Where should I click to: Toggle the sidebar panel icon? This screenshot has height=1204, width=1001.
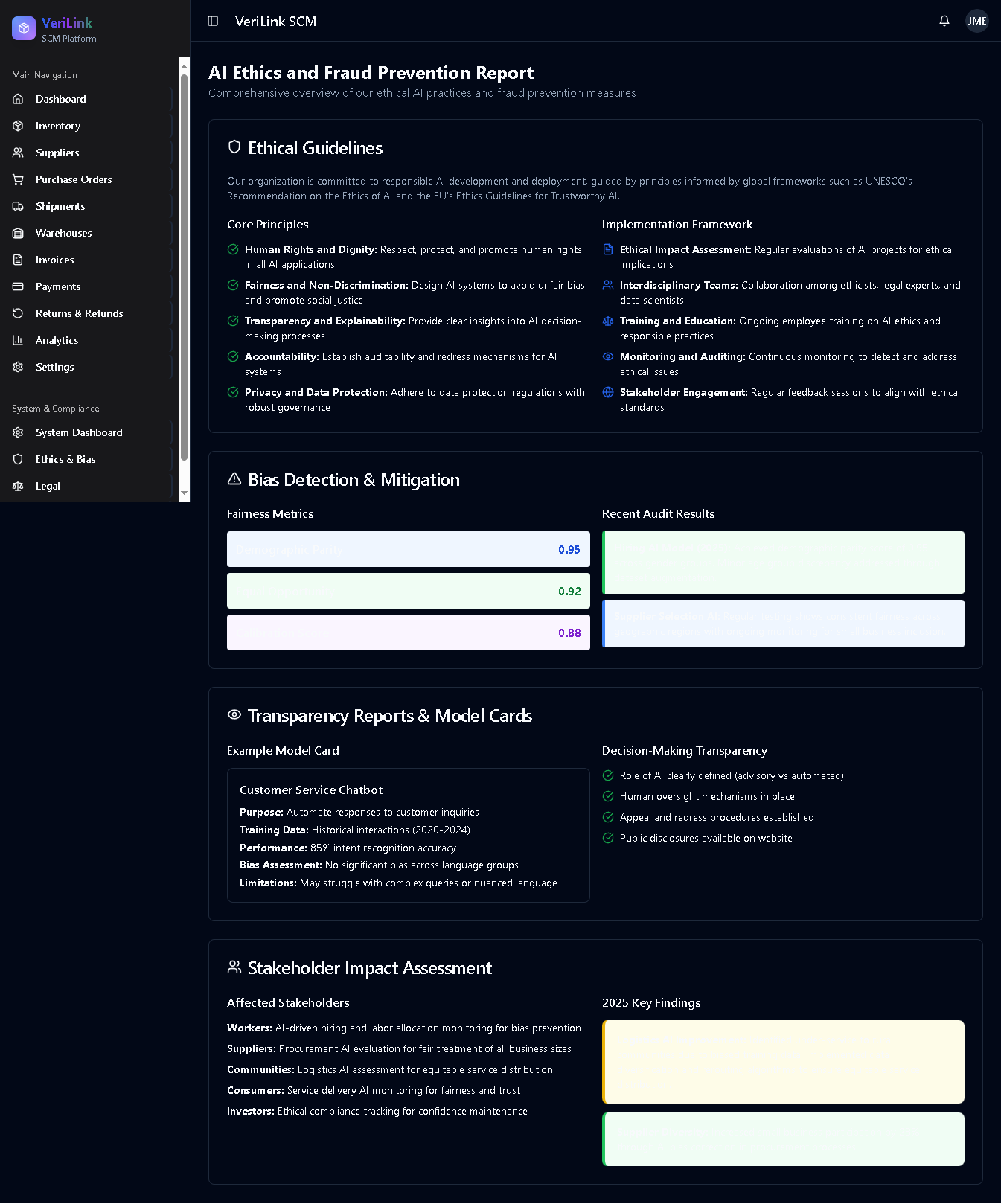[213, 21]
